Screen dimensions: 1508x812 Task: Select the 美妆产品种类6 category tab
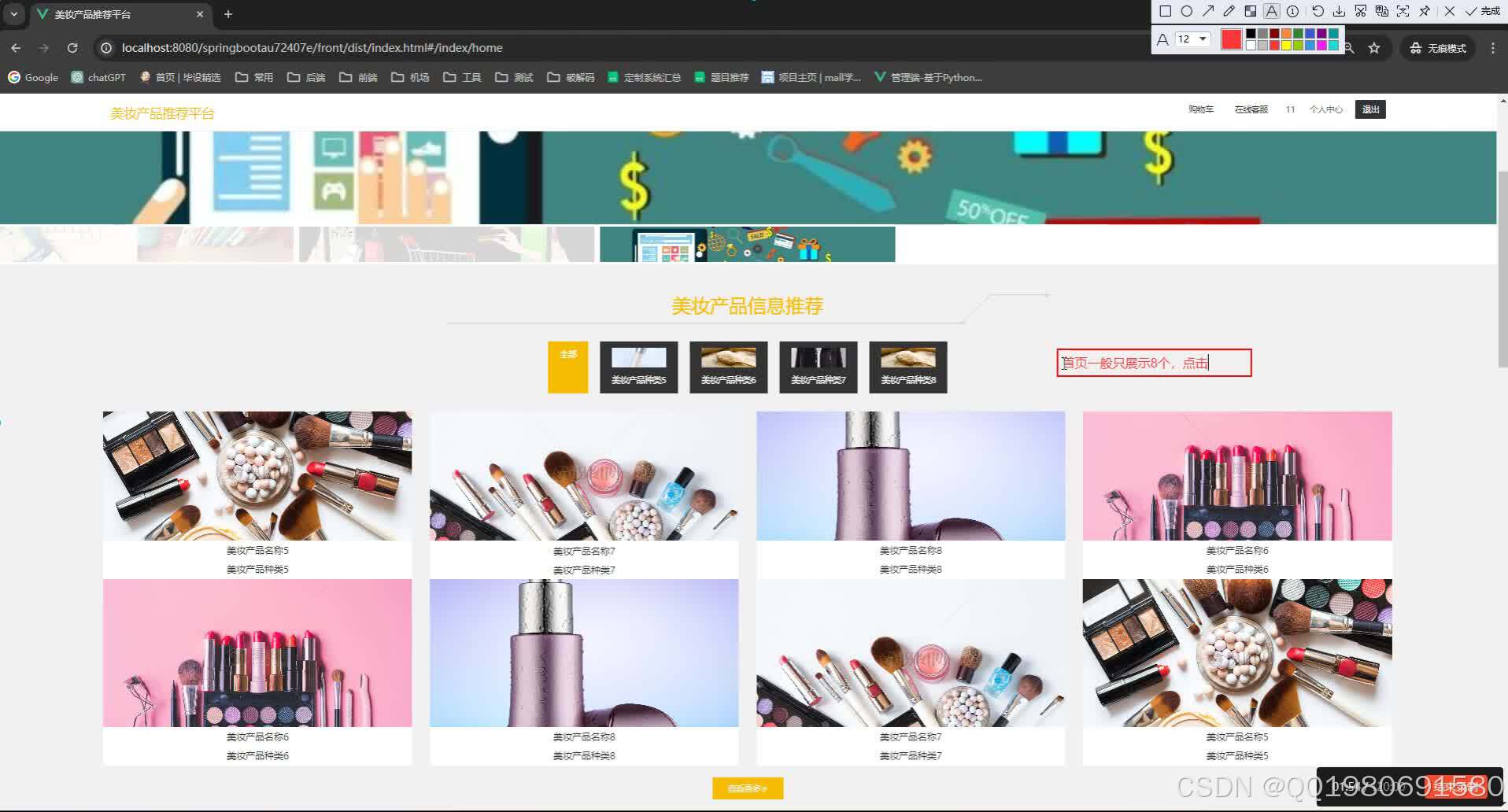pyautogui.click(x=728, y=367)
